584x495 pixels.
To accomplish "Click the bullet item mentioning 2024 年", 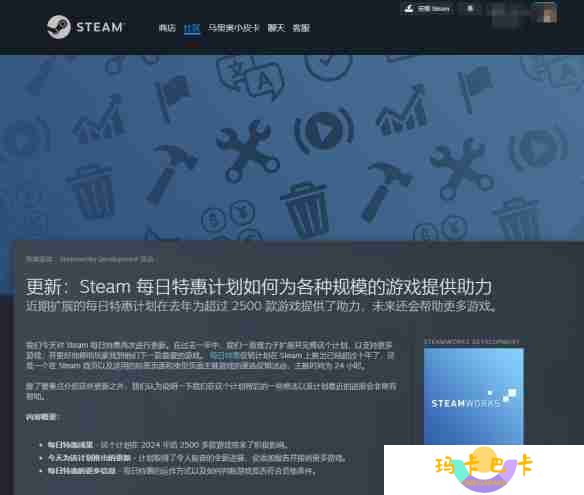I will click(167, 445).
